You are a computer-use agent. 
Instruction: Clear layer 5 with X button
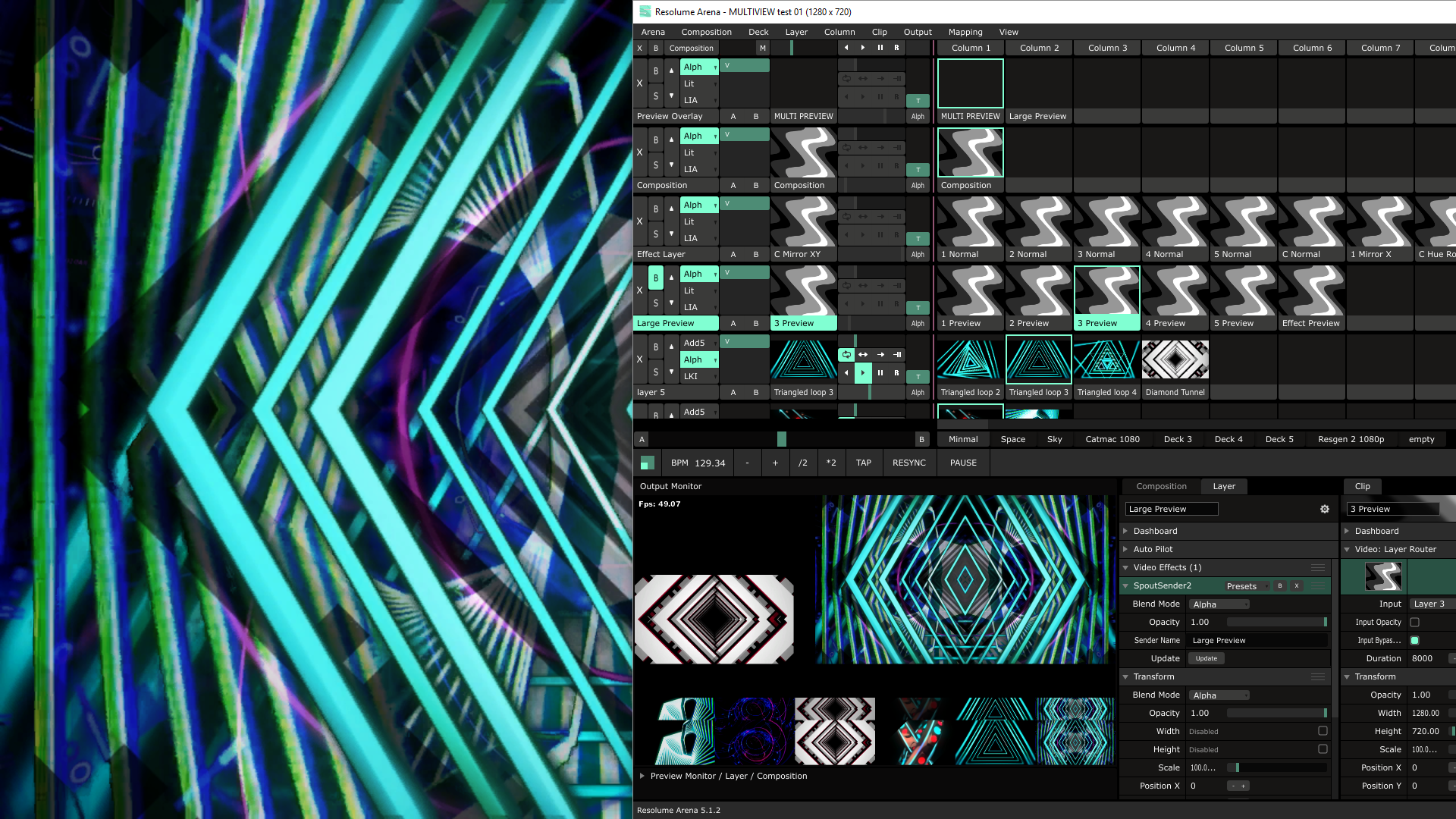coord(639,359)
